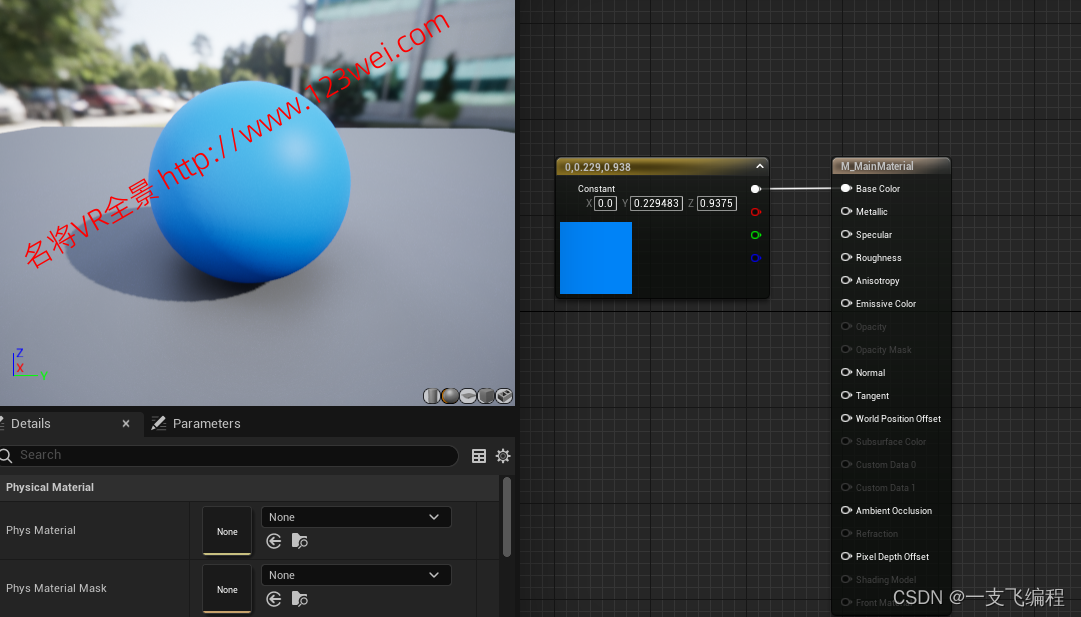Switch to the Parameters tab
The image size is (1081, 617).
(196, 424)
